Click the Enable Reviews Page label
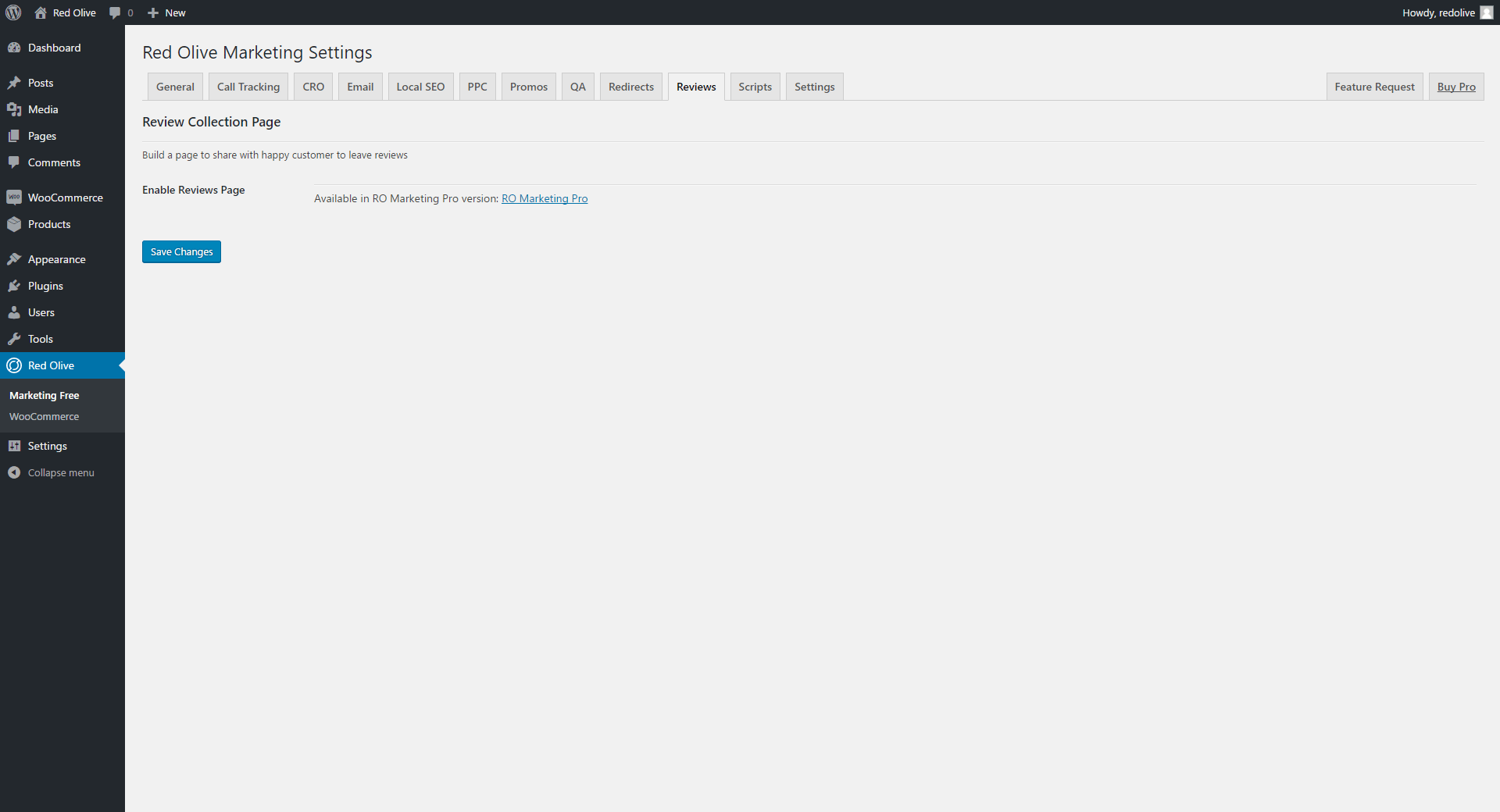1500x812 pixels. 193,190
